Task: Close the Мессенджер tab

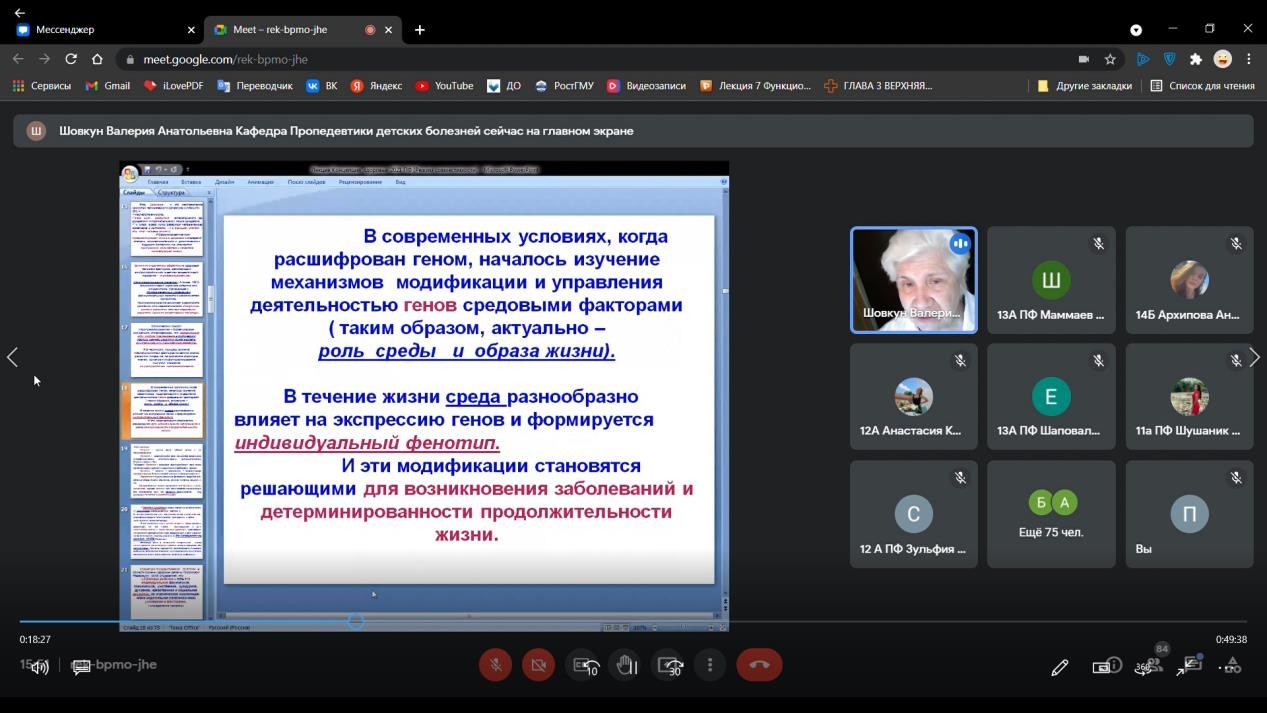Action: click(191, 30)
